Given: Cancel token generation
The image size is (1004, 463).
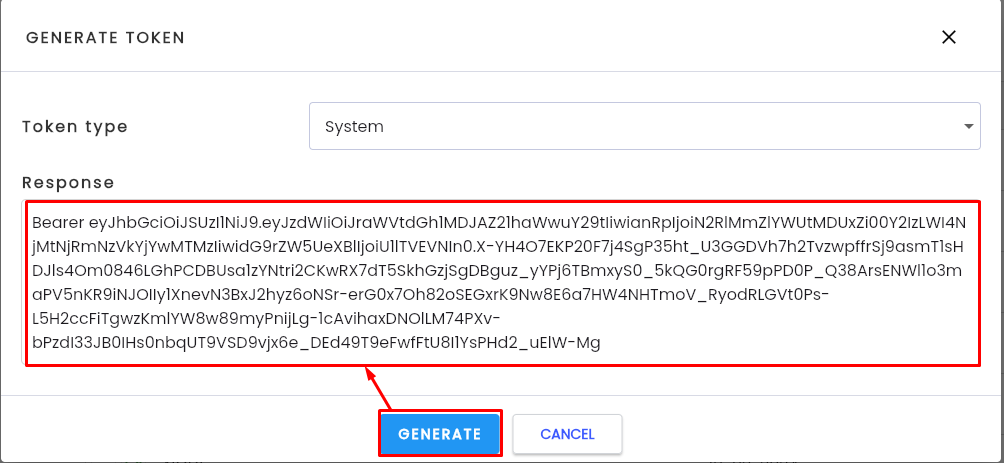Looking at the screenshot, I should (x=567, y=434).
